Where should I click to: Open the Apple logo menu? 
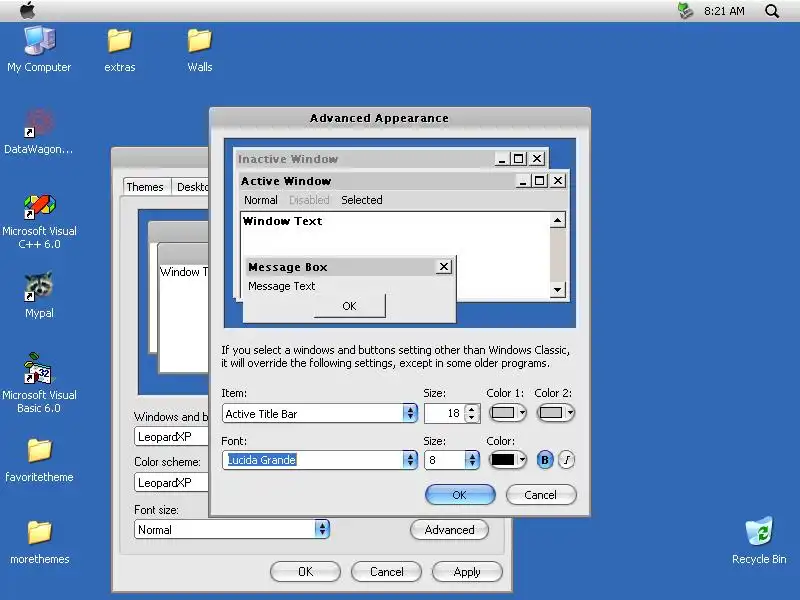tap(28, 10)
